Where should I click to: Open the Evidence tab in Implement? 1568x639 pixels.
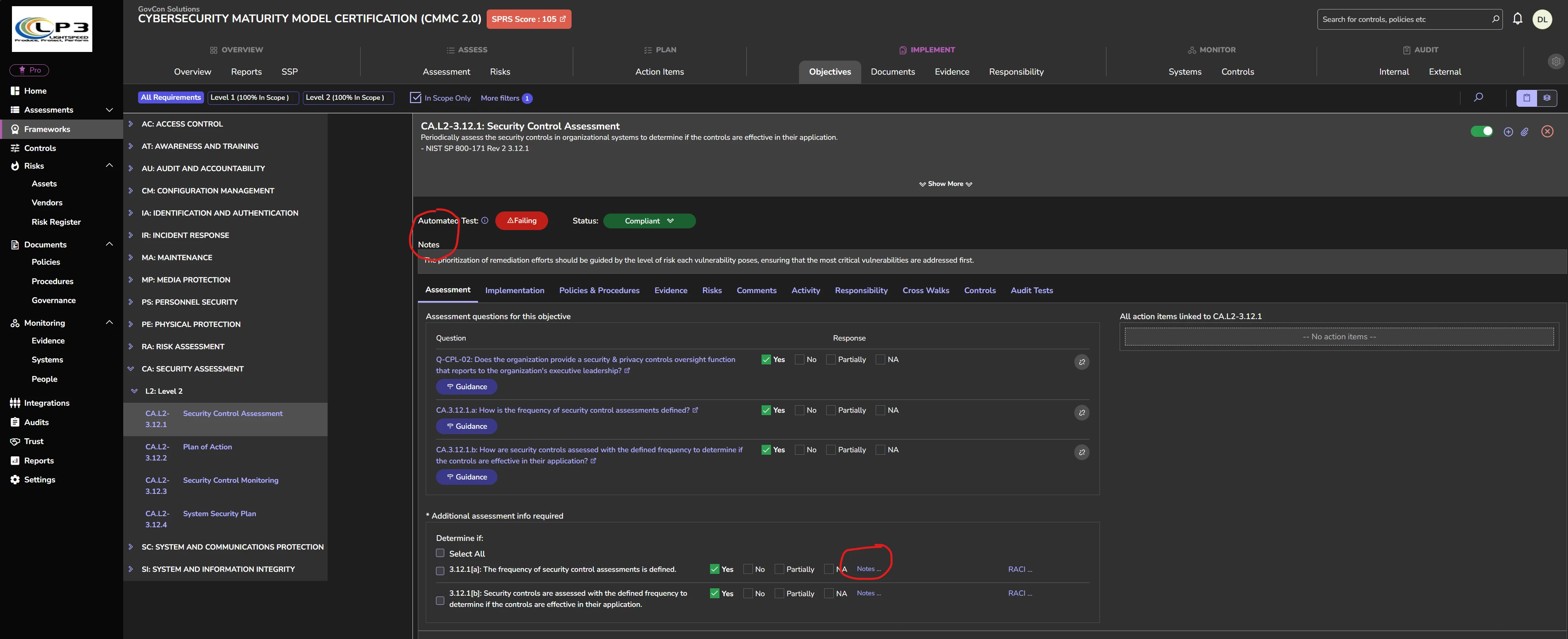[x=952, y=72]
